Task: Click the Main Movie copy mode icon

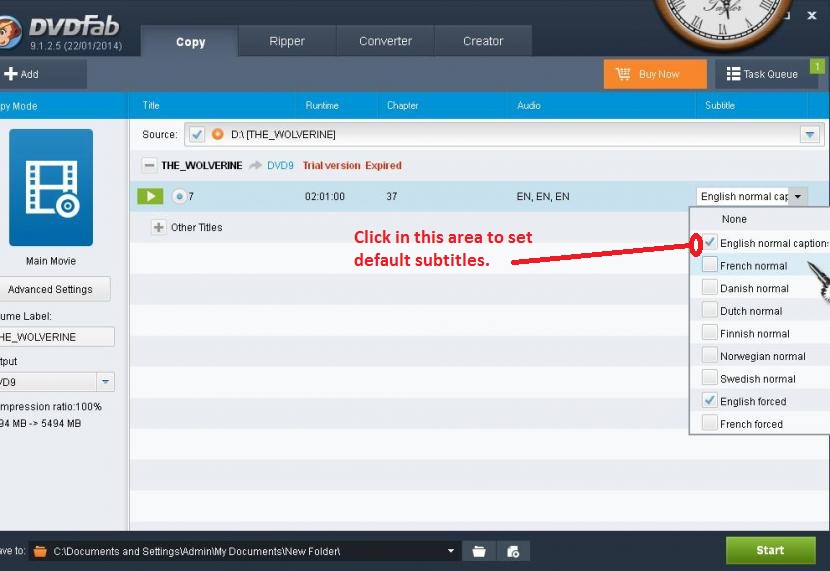Action: 51,187
